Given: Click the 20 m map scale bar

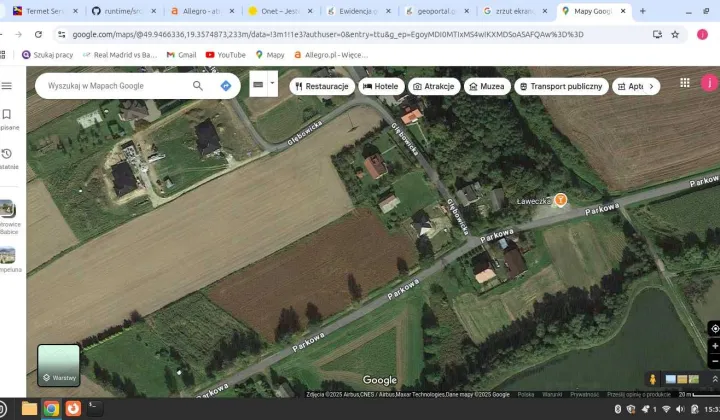Looking at the screenshot, I should (699, 394).
